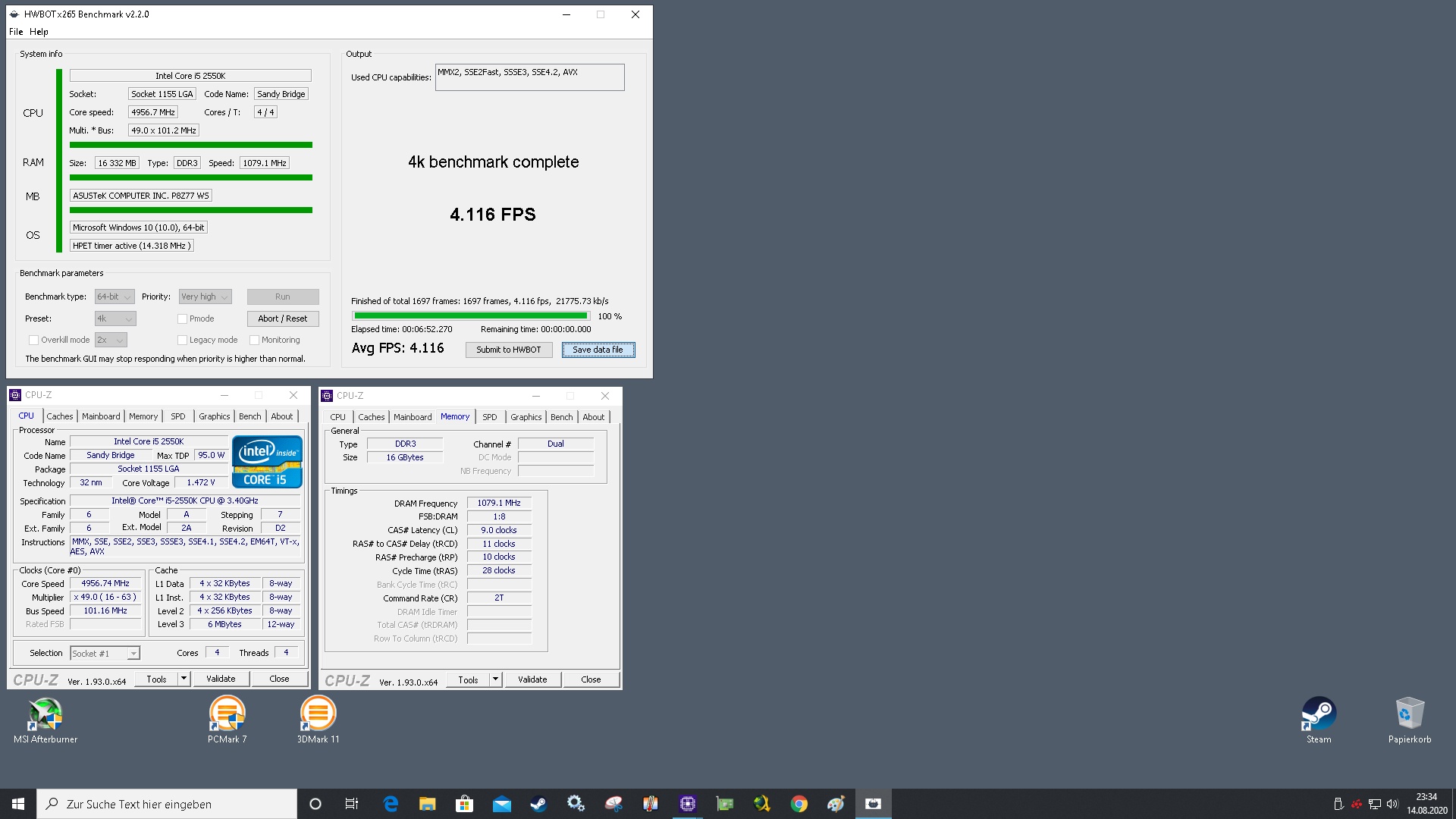The image size is (1456, 819).
Task: Click Save data file button
Action: (598, 350)
